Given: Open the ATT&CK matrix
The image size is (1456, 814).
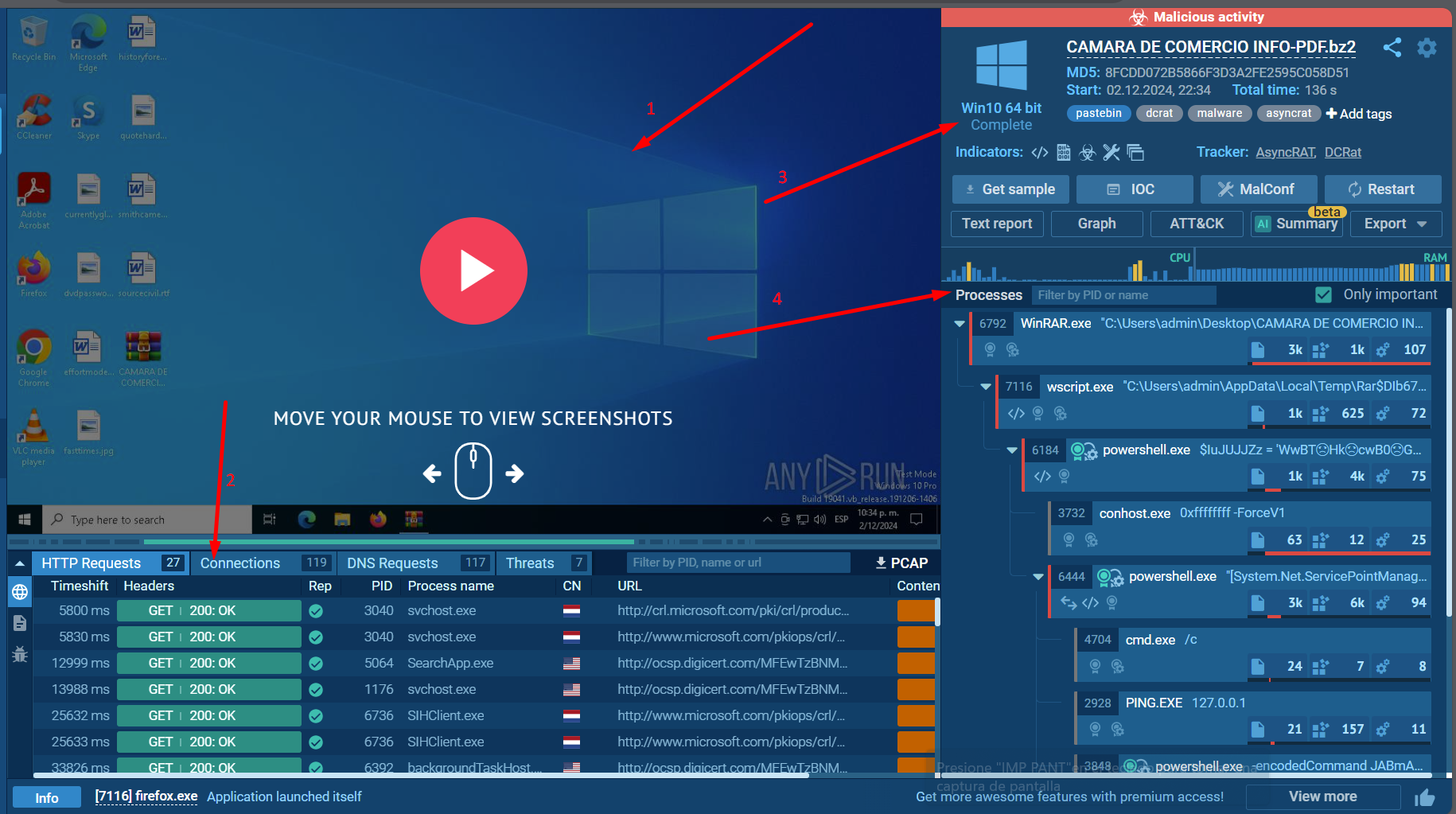Looking at the screenshot, I should click(1197, 224).
